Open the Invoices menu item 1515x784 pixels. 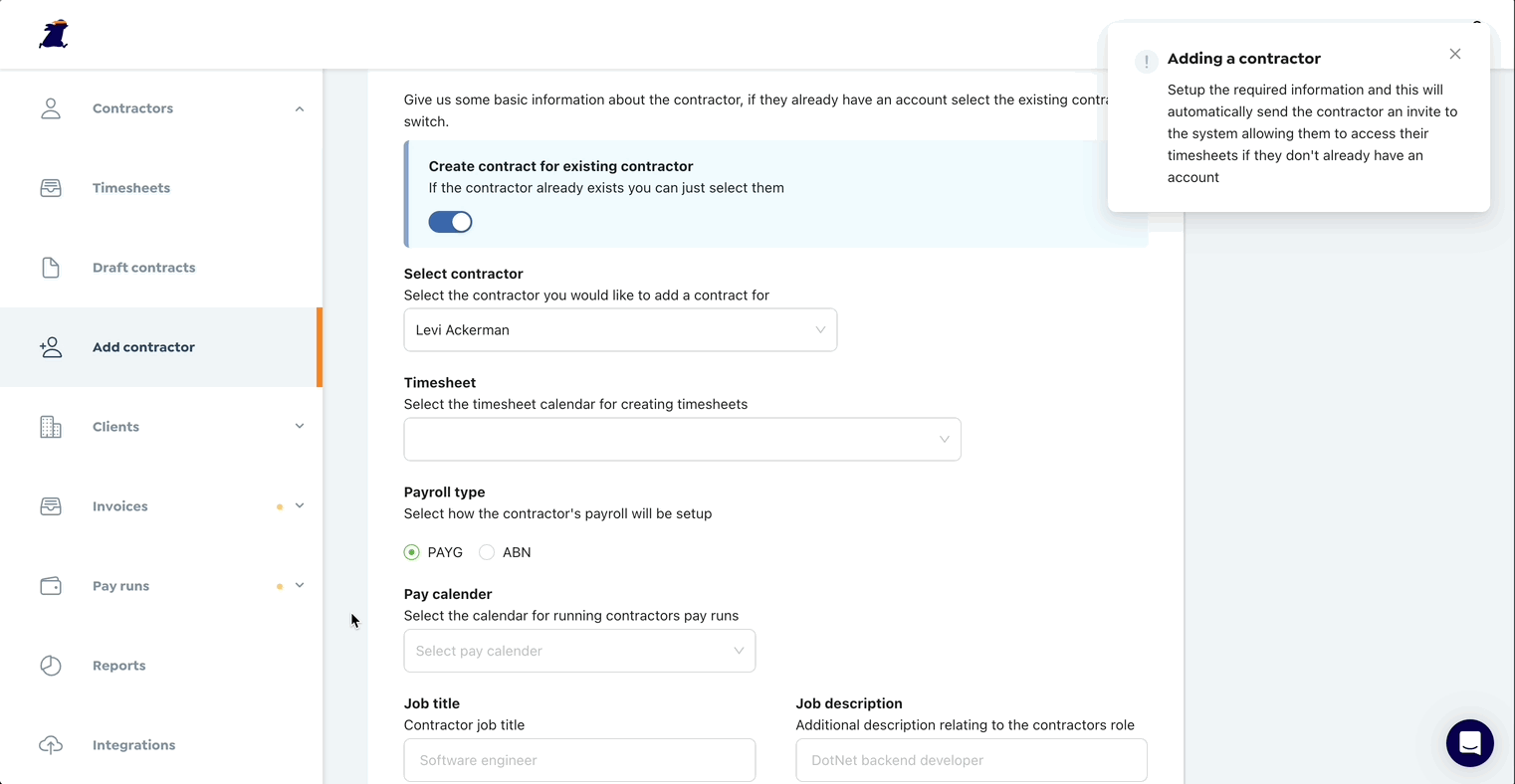[120, 506]
